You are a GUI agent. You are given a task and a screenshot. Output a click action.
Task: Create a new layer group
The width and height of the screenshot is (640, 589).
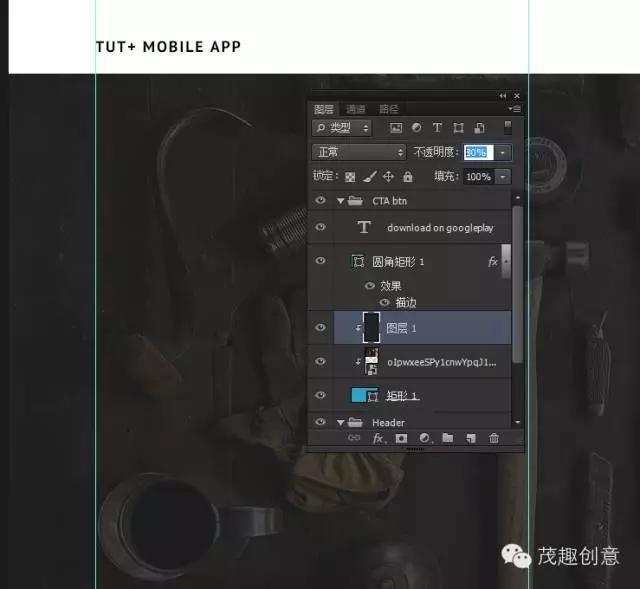[448, 438]
